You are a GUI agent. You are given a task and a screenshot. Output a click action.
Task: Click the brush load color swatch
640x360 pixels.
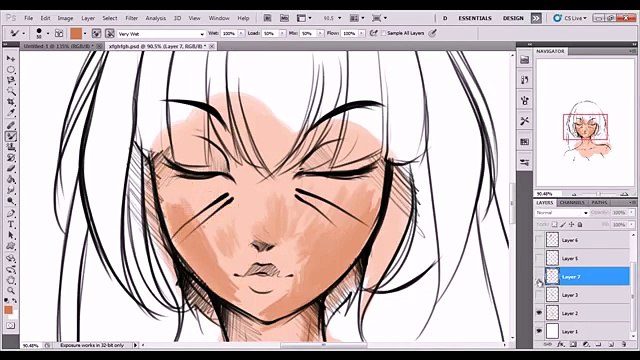pos(76,33)
